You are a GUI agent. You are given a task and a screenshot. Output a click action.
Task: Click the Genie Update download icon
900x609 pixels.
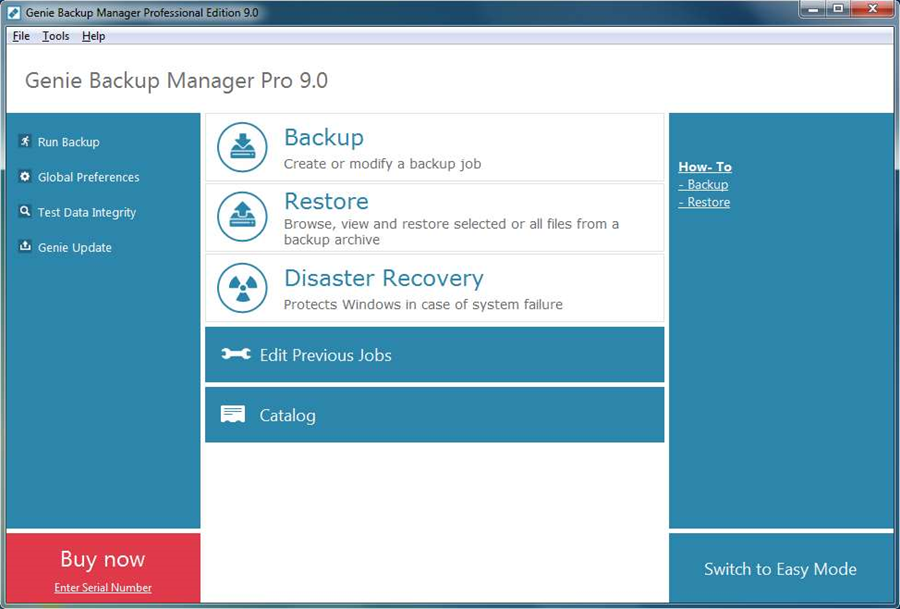coord(25,247)
